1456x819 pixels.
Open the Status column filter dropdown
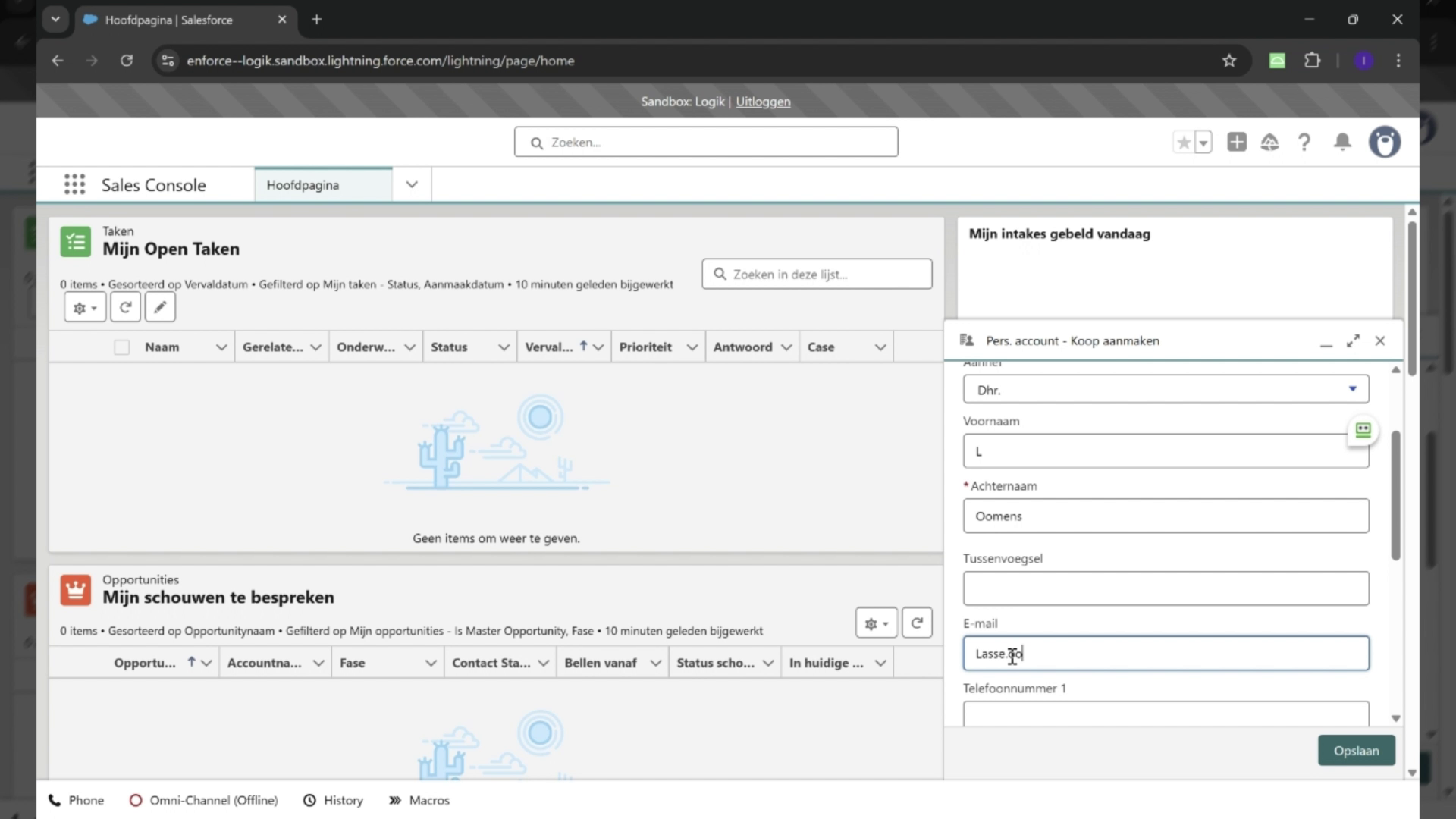[504, 347]
